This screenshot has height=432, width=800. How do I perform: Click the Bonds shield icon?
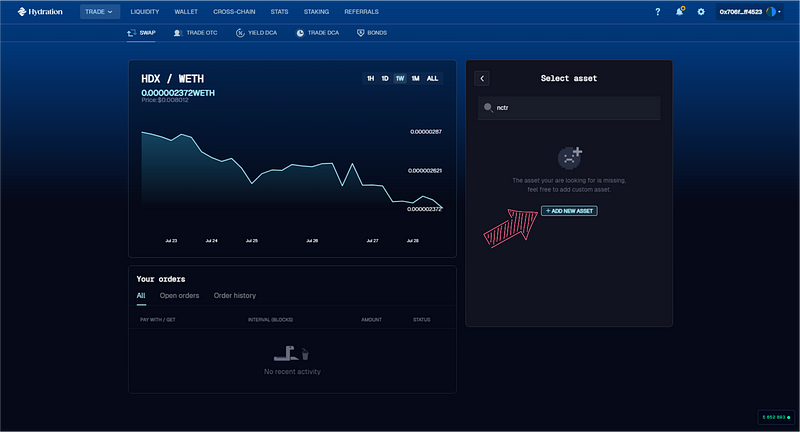360,33
